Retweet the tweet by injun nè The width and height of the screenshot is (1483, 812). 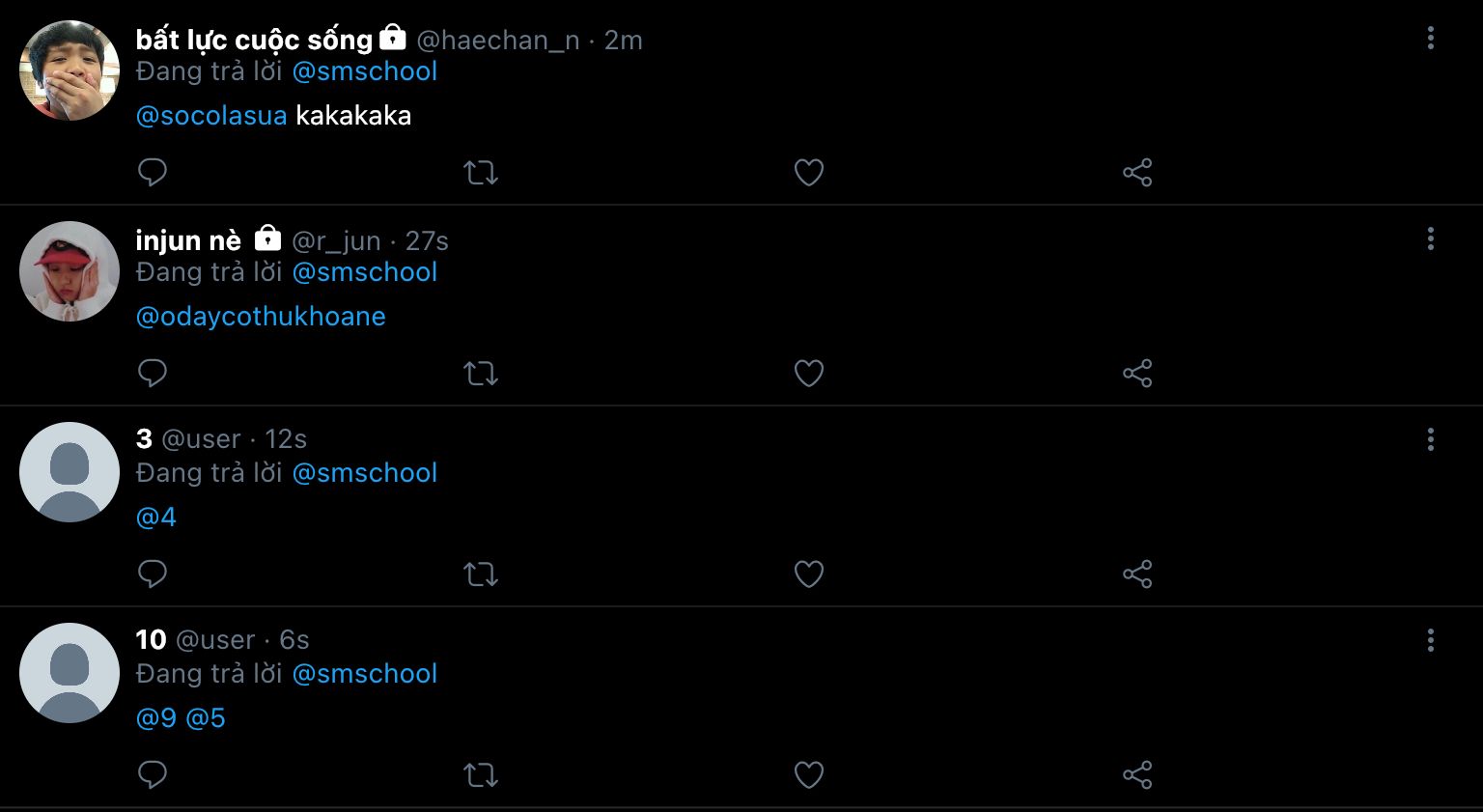pyautogui.click(x=481, y=374)
